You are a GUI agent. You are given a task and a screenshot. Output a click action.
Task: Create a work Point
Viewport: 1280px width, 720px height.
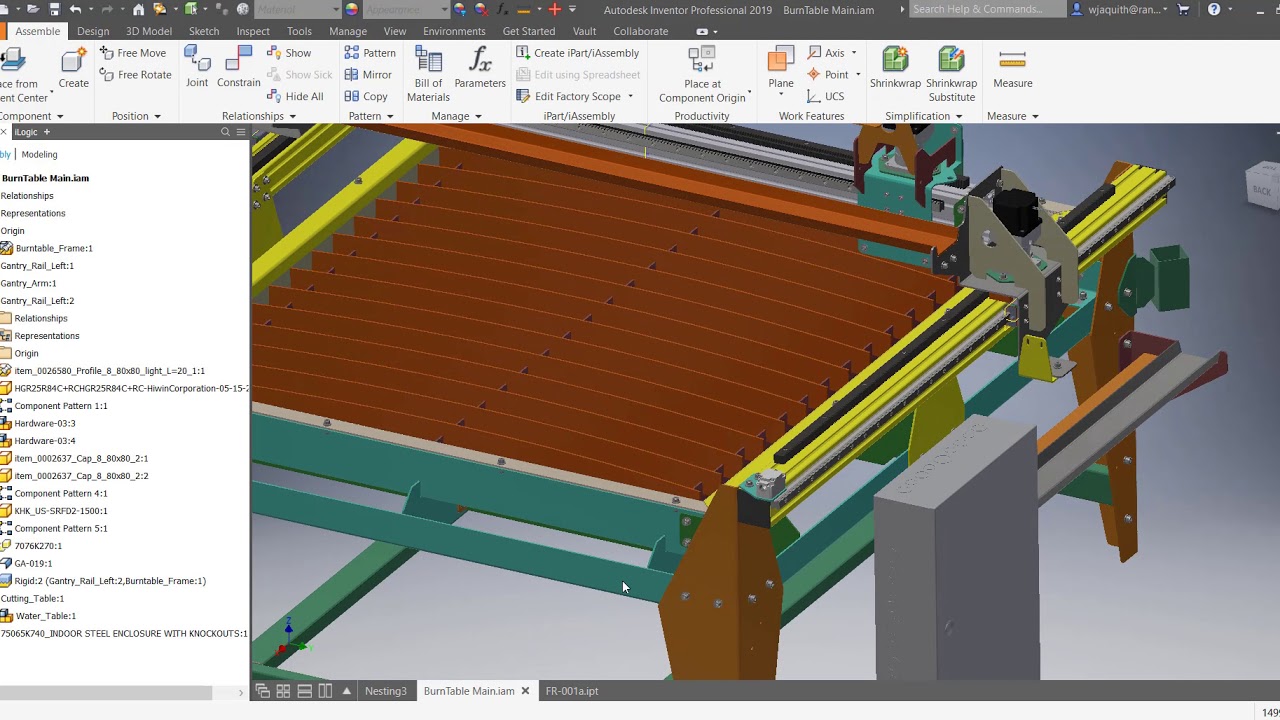tap(829, 75)
